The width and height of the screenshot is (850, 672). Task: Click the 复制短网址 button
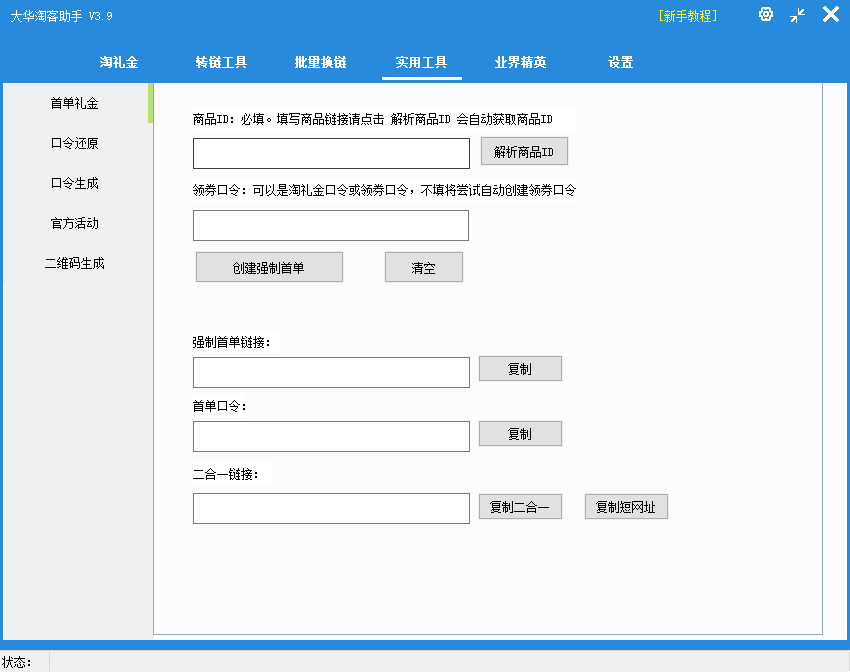(x=626, y=507)
